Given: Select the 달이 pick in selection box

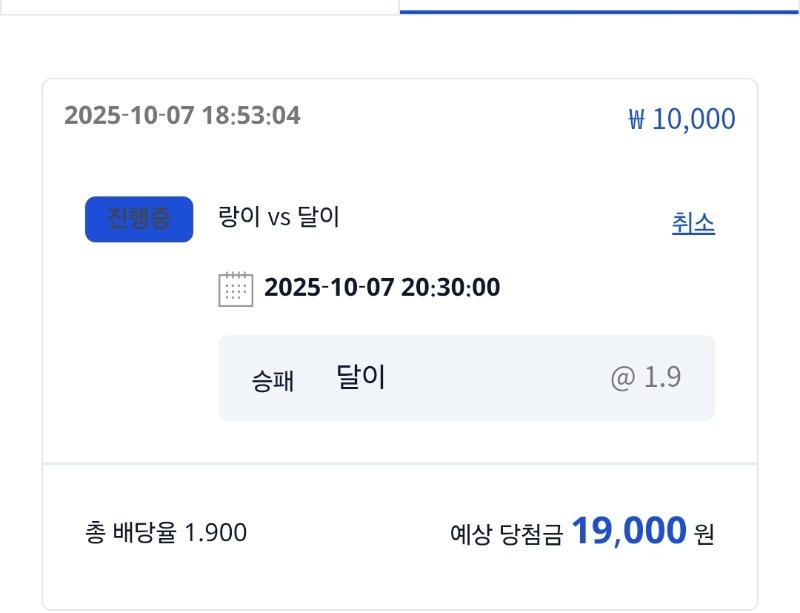Looking at the screenshot, I should [361, 377].
